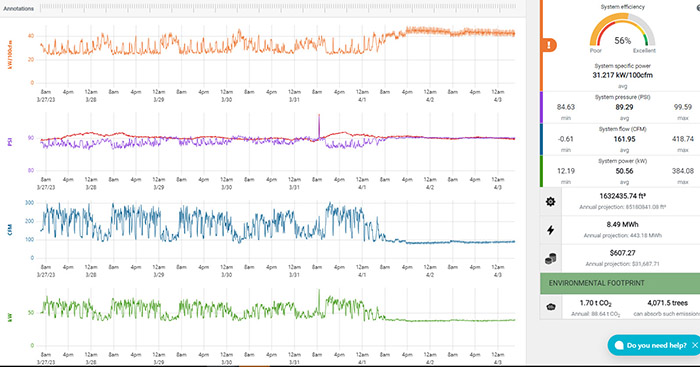Click the CO2 cloud emissions icon

tap(551, 307)
